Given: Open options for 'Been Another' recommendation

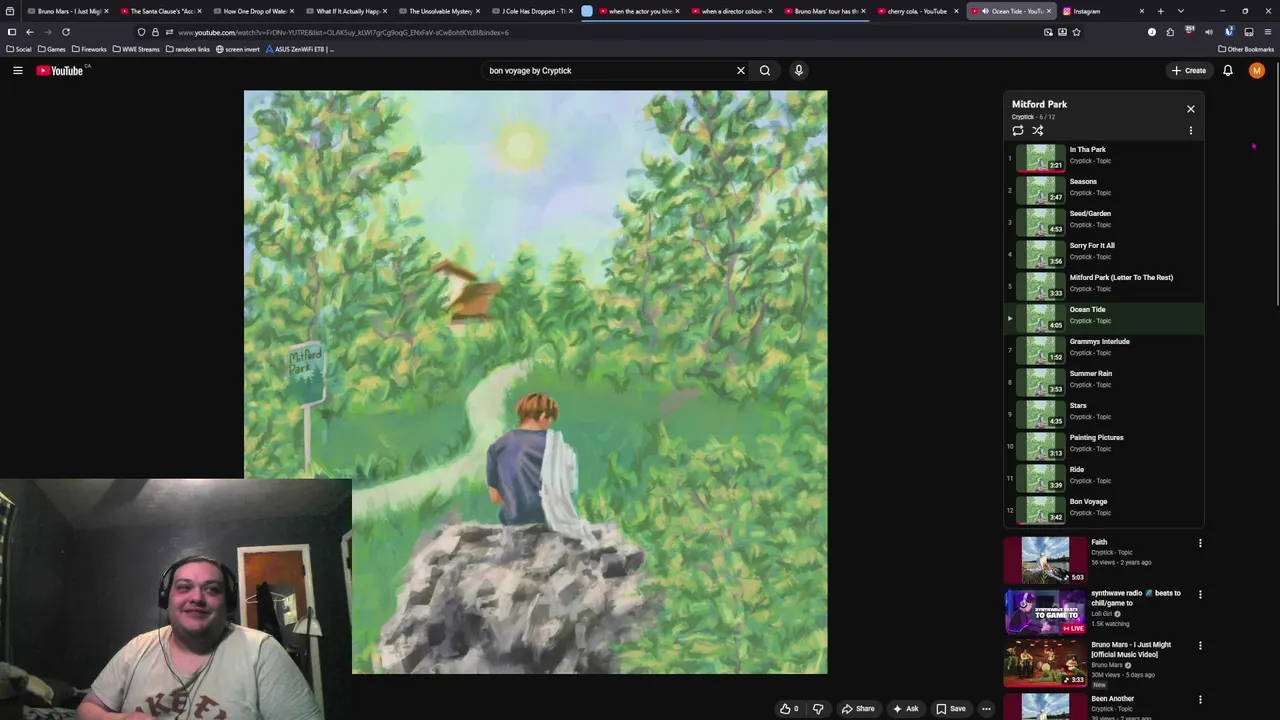Looking at the screenshot, I should pyautogui.click(x=1200, y=700).
